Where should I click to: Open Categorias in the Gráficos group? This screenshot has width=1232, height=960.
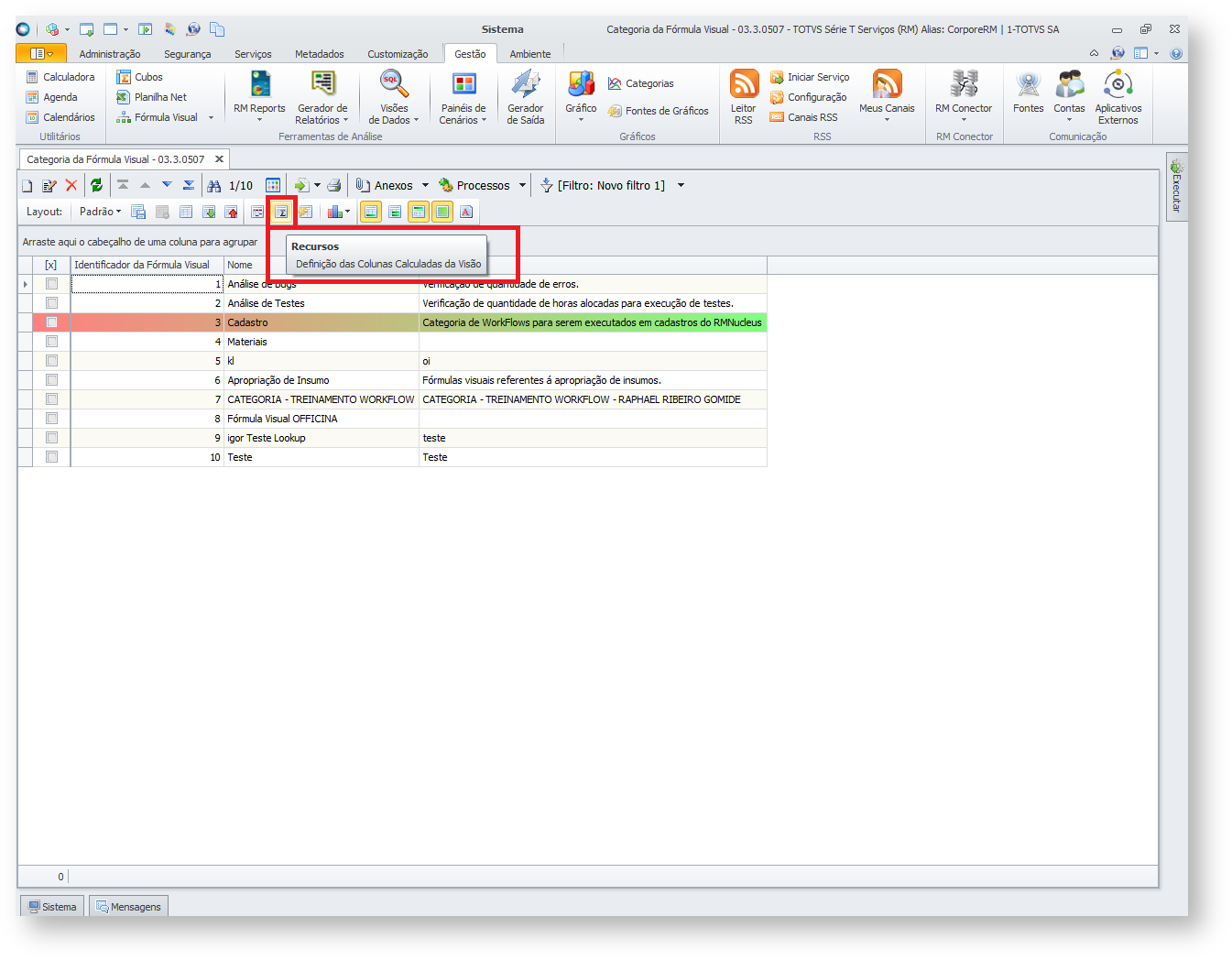pos(640,83)
